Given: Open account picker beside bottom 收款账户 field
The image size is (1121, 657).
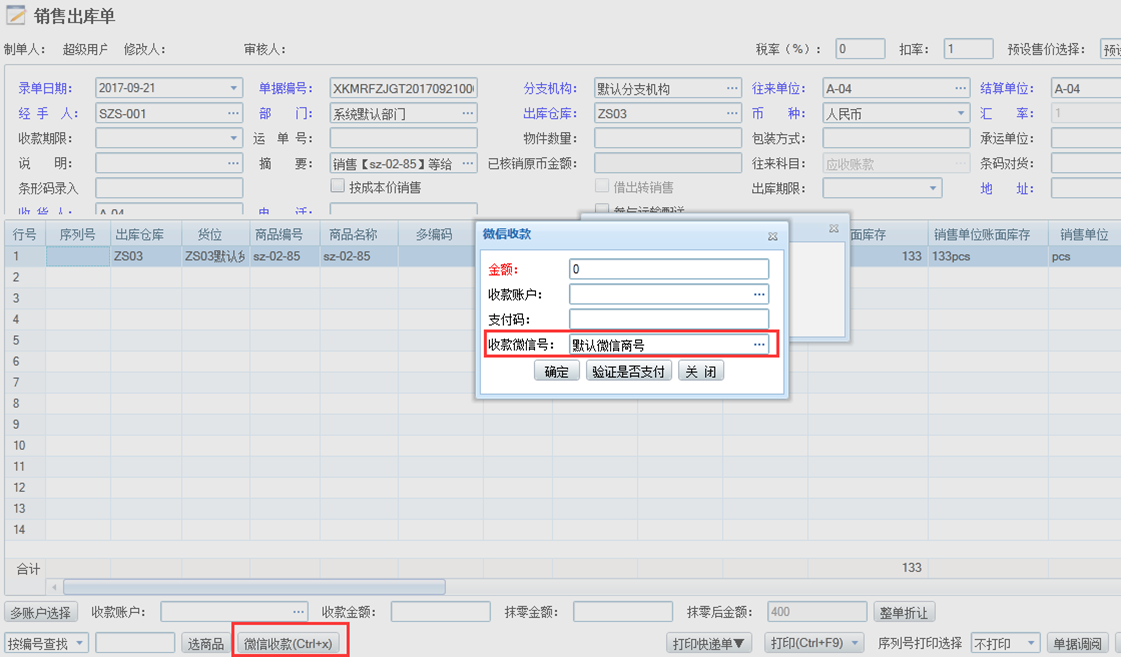Looking at the screenshot, I should (x=297, y=613).
